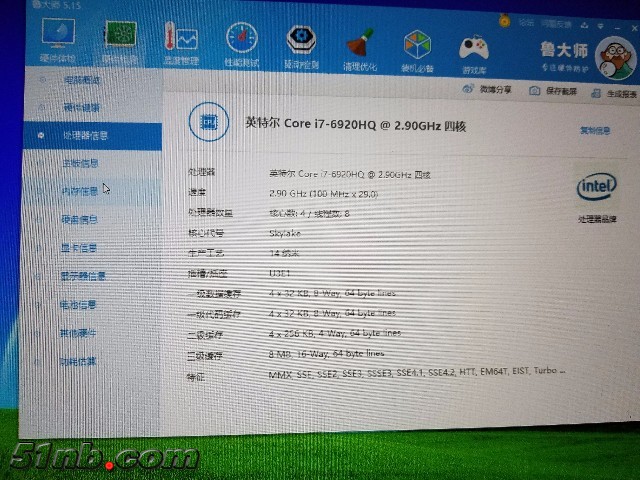
Task: Open the 论坛 forum link
Action: click(x=527, y=22)
